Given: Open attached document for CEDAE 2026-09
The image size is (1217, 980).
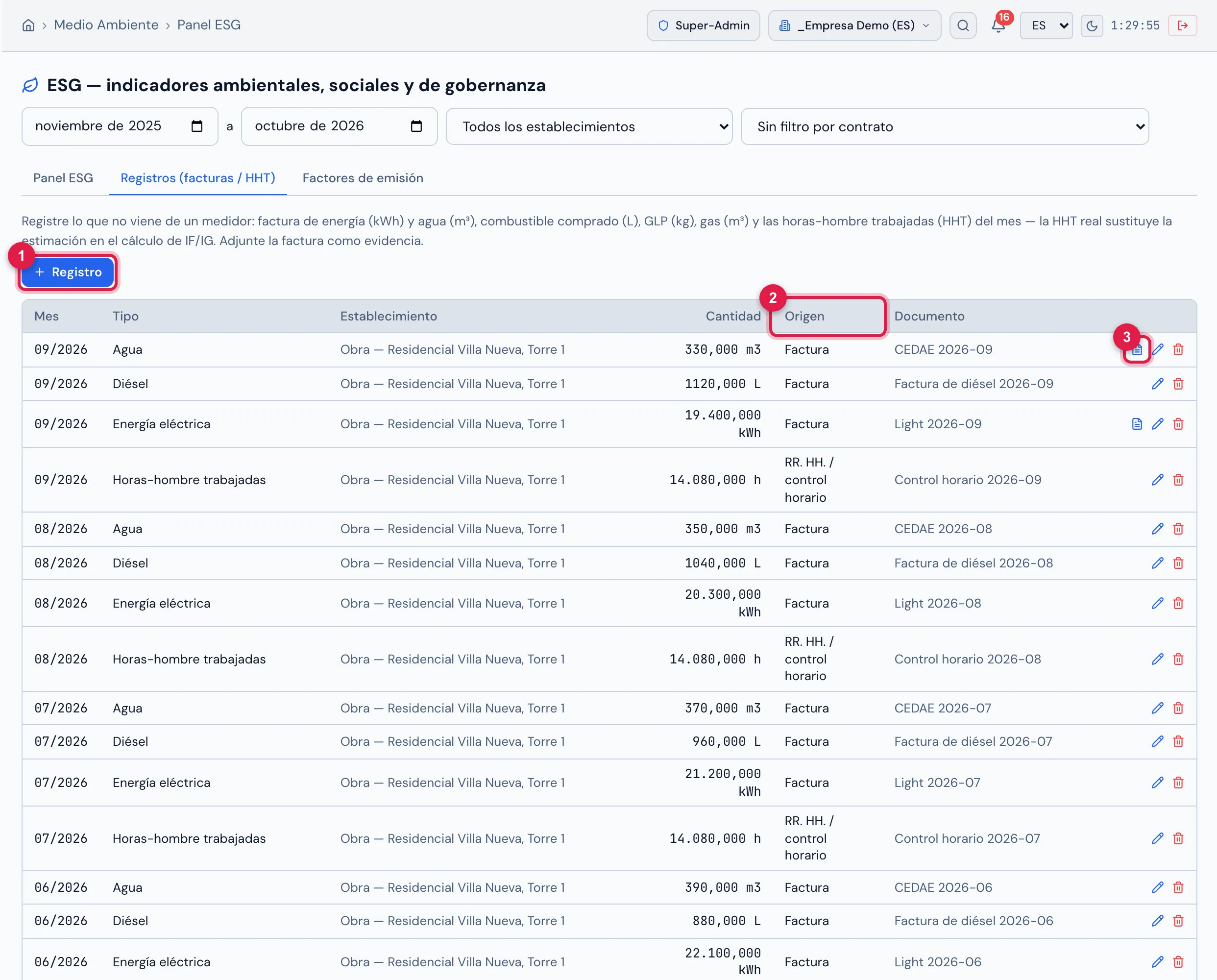Looking at the screenshot, I should 1137,350.
